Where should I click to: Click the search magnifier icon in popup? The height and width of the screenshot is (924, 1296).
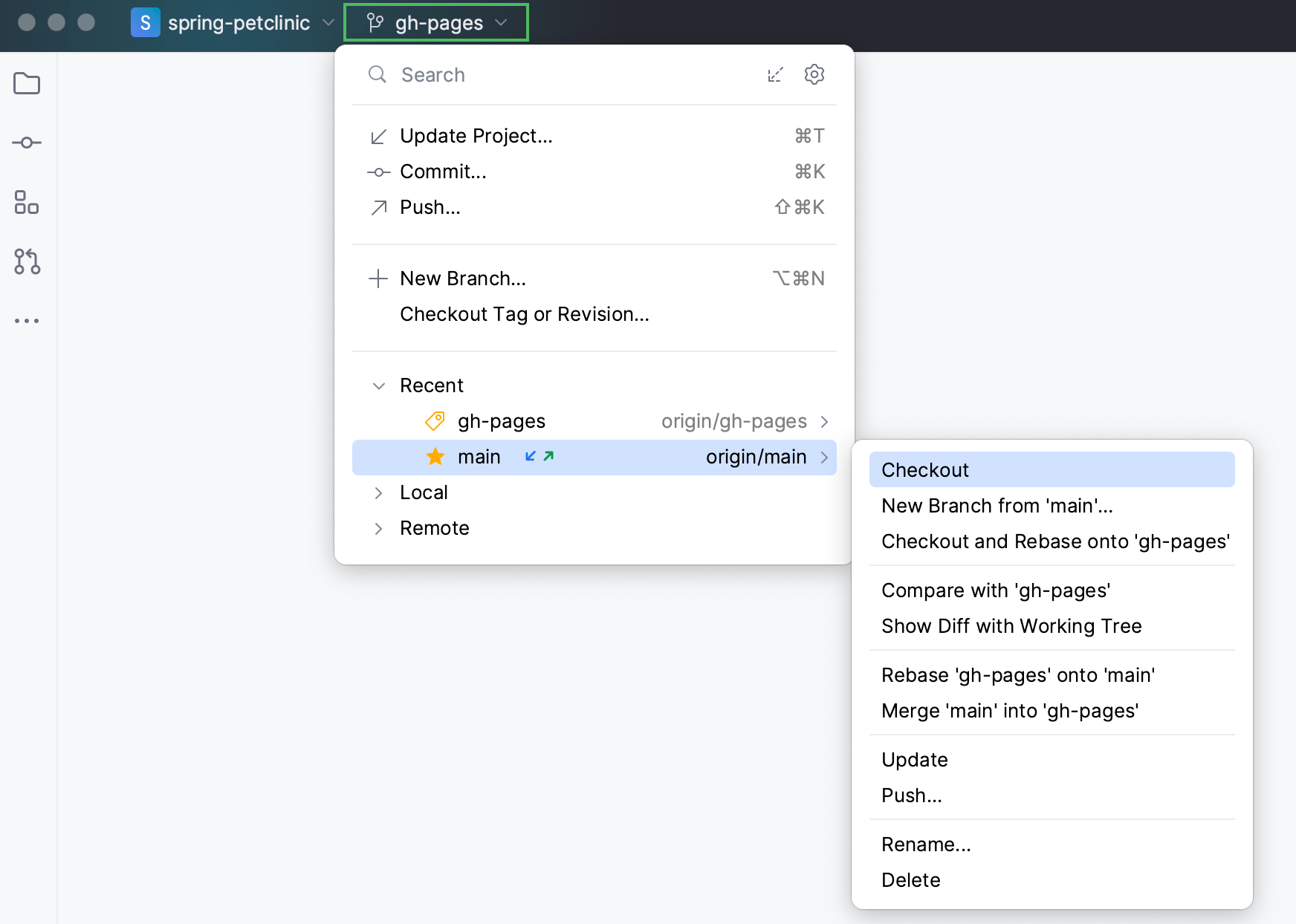click(x=377, y=74)
